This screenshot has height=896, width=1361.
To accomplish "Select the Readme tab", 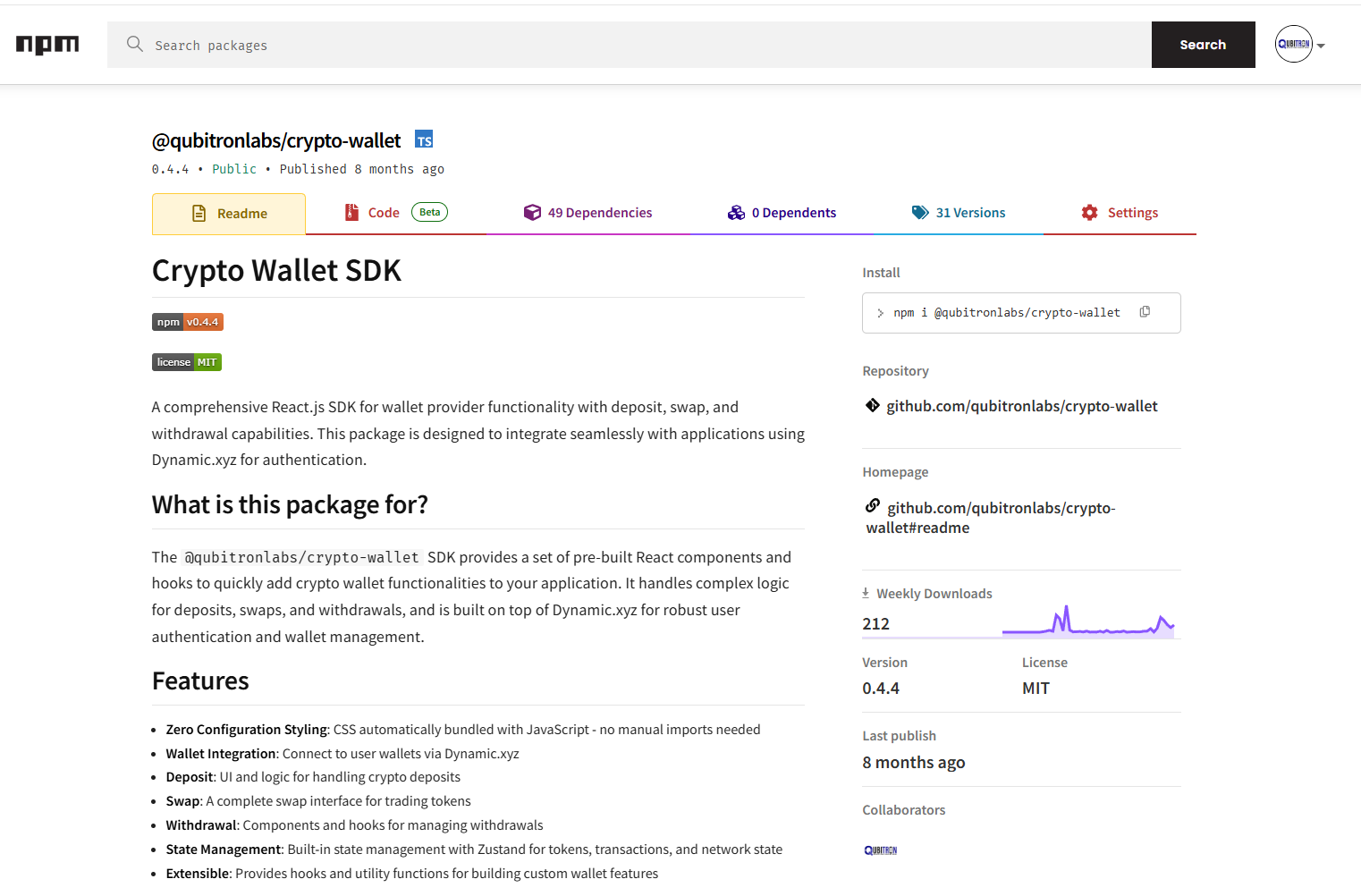I will point(229,214).
